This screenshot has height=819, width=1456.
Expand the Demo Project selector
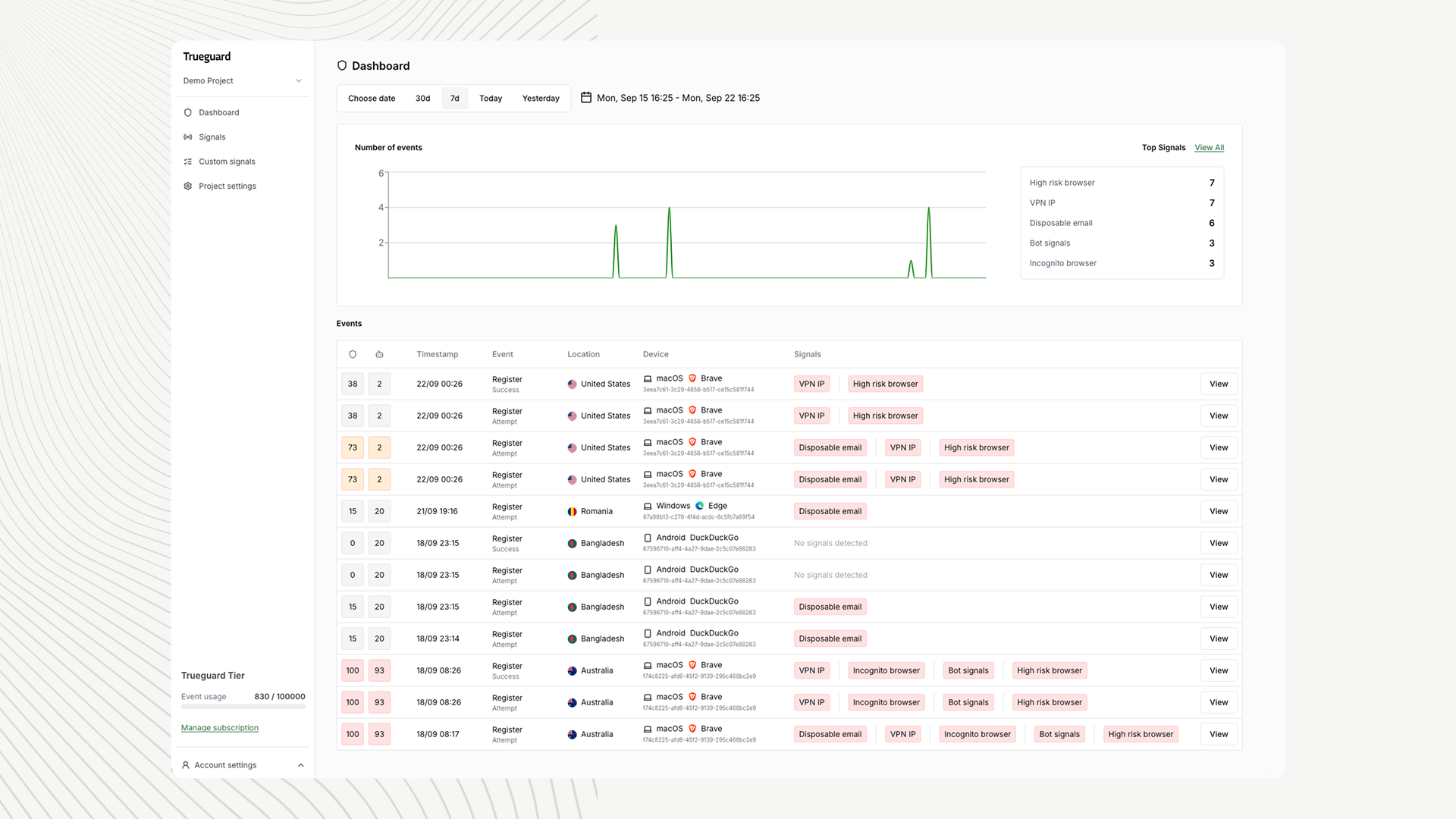click(299, 80)
